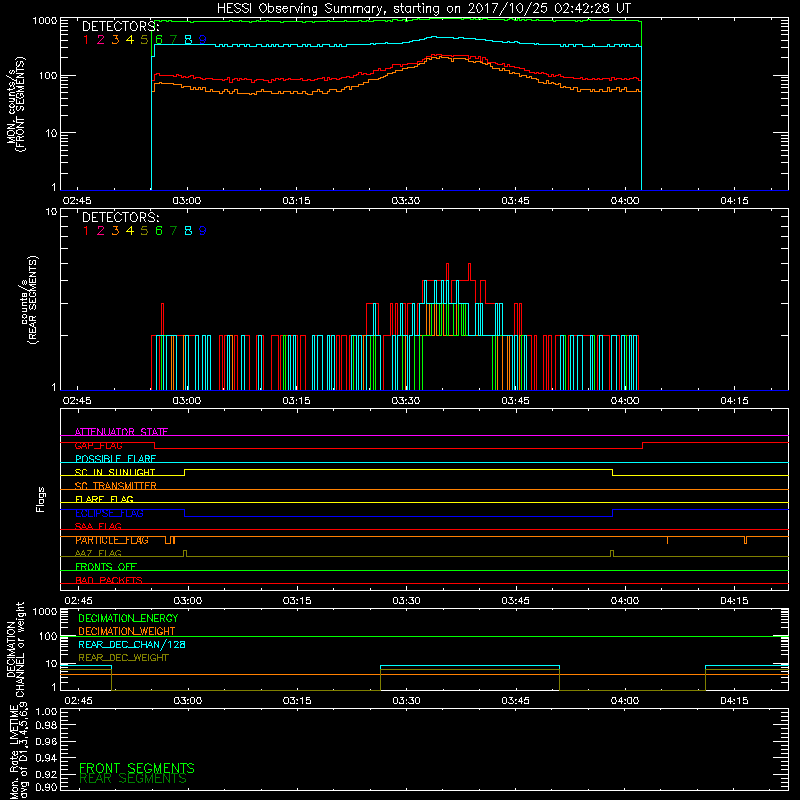This screenshot has width=800, height=800.
Task: Click the 03:30 time label under the front segments plot
Action: 406,201
